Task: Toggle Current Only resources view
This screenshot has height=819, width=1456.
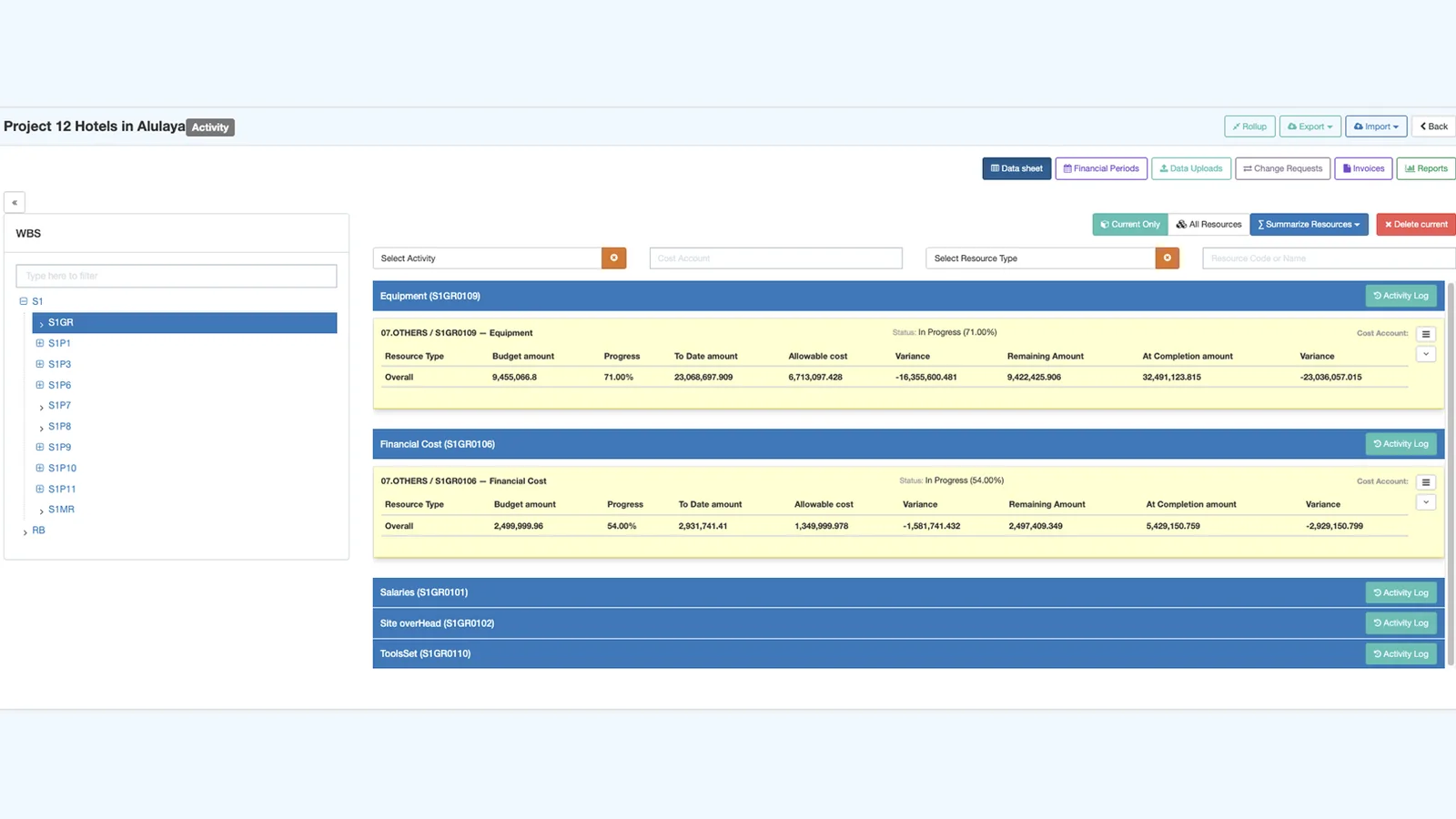Action: tap(1129, 225)
